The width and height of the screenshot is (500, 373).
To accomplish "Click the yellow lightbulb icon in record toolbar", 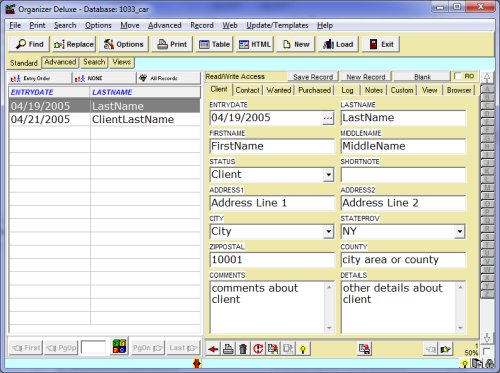I will coord(303,349).
